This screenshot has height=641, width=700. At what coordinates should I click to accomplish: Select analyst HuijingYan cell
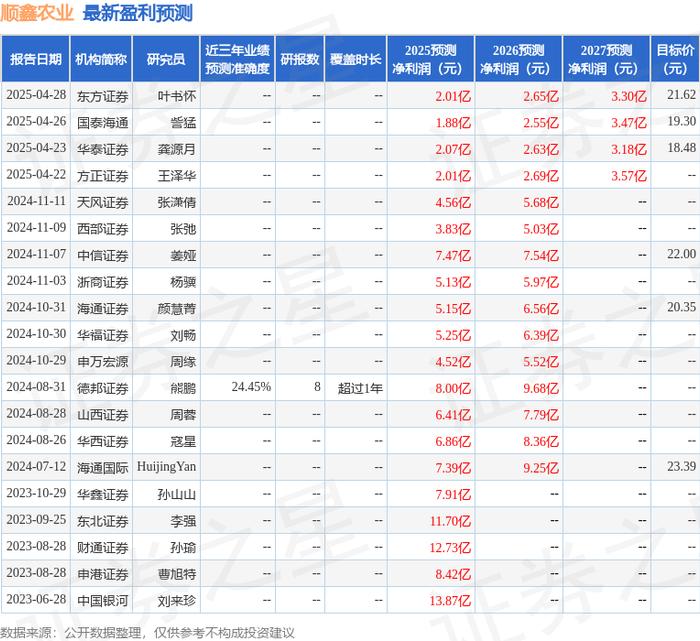[167, 467]
